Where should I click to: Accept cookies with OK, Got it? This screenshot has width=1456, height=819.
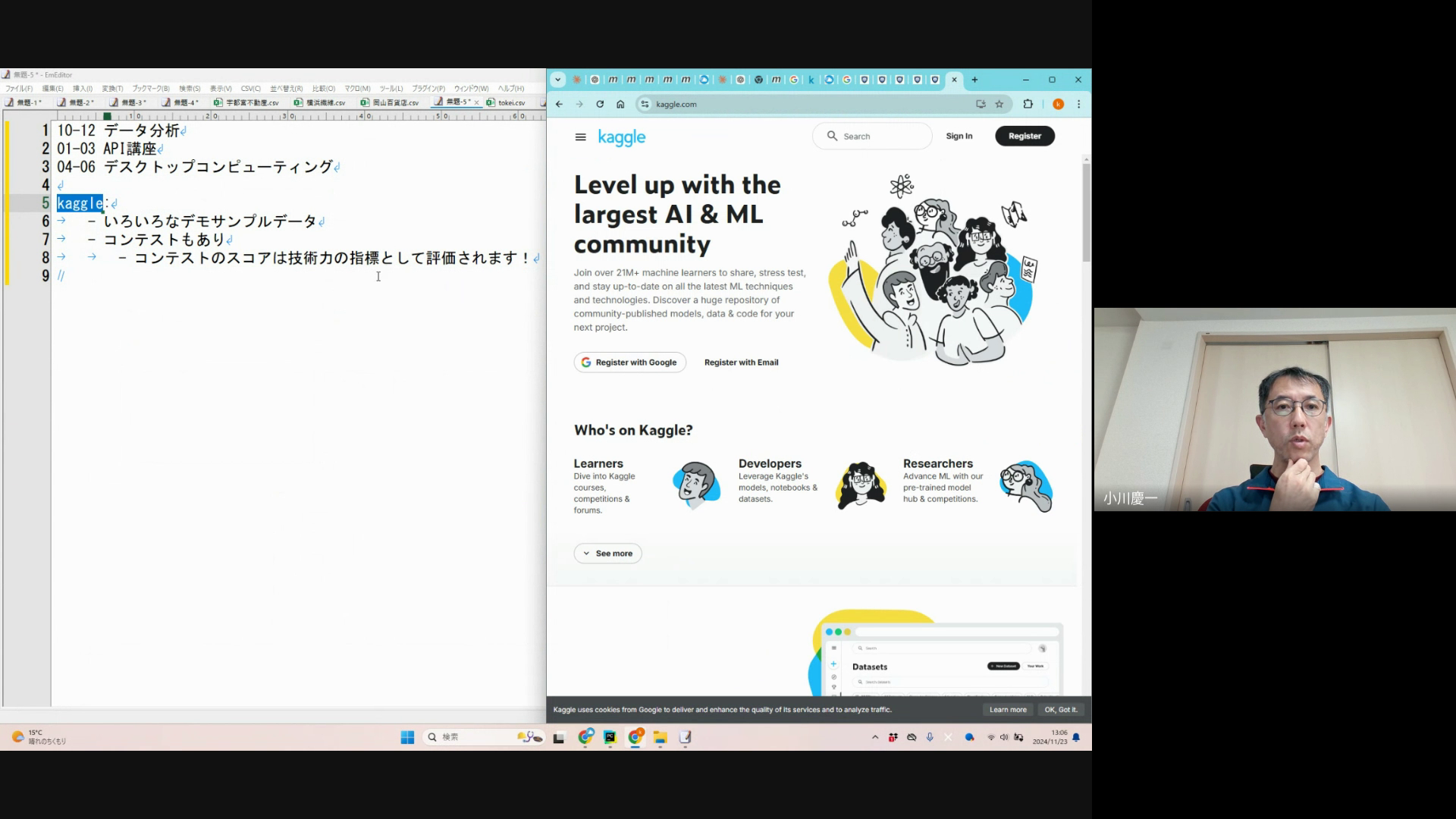pos(1060,710)
